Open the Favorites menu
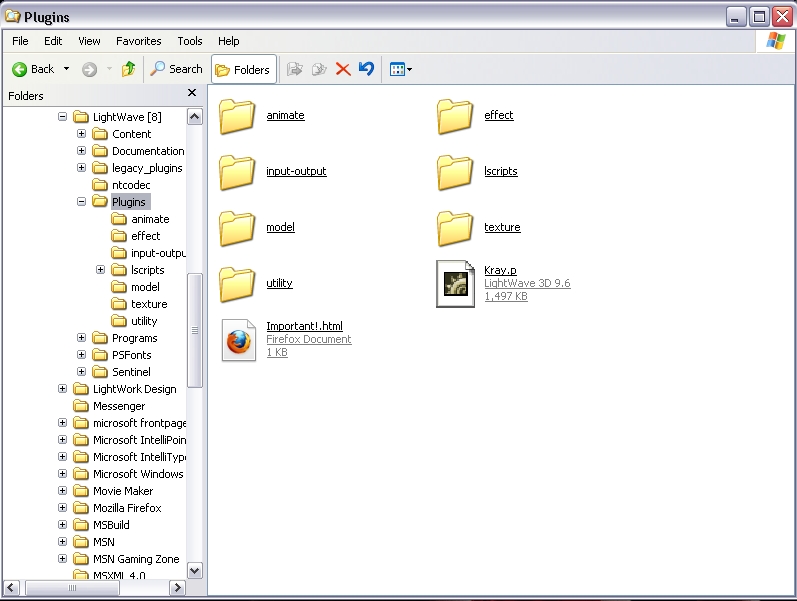The image size is (797, 601). coord(138,41)
